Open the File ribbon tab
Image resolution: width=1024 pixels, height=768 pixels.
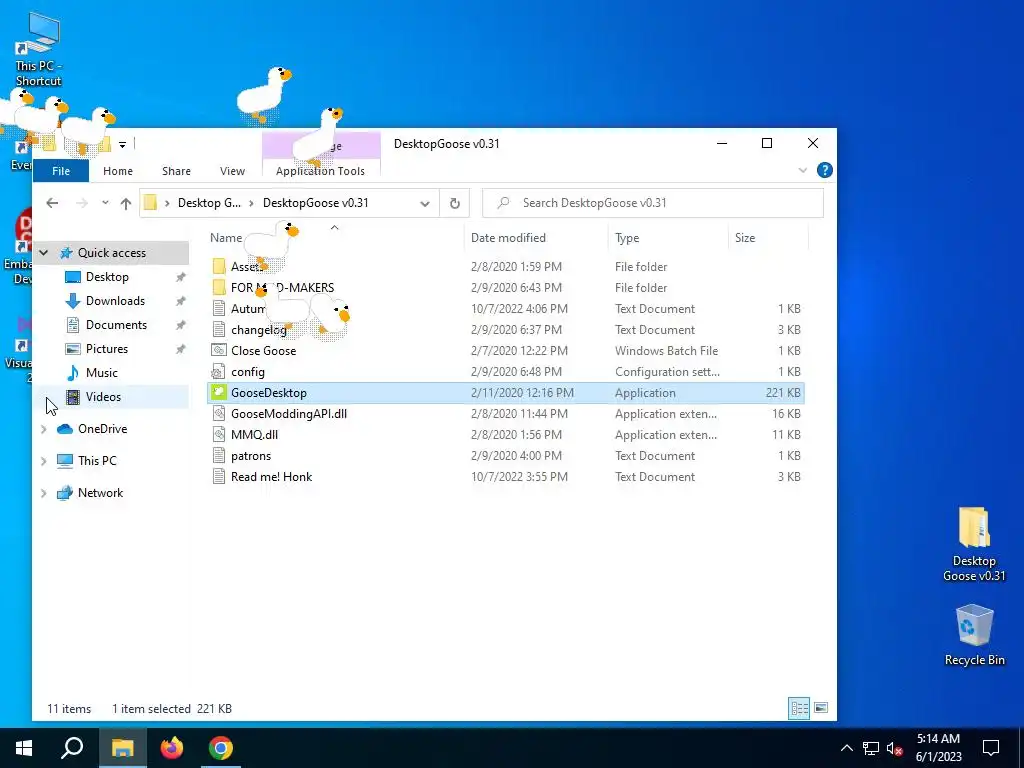point(61,171)
